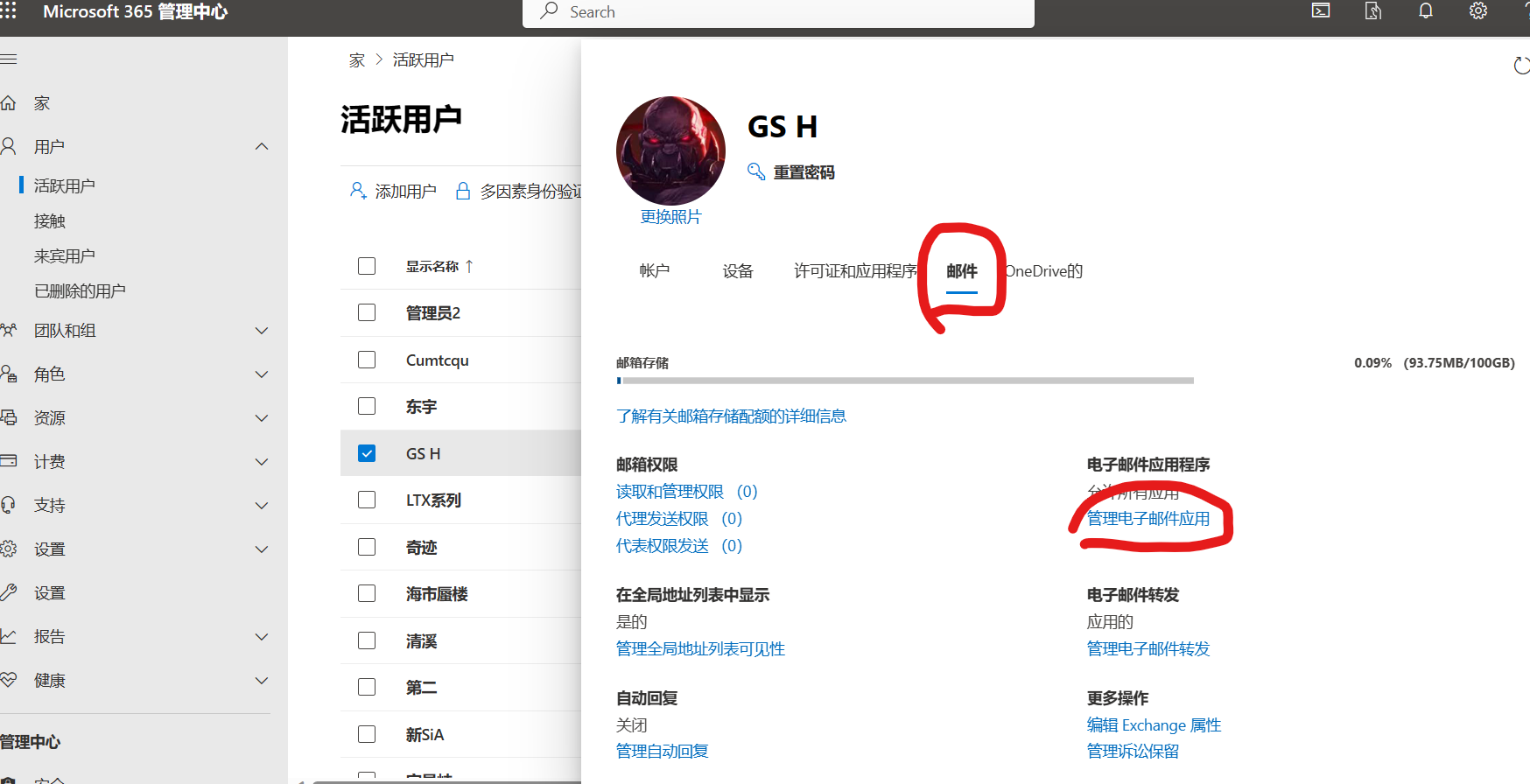Click the GS H profile photo

click(x=670, y=150)
